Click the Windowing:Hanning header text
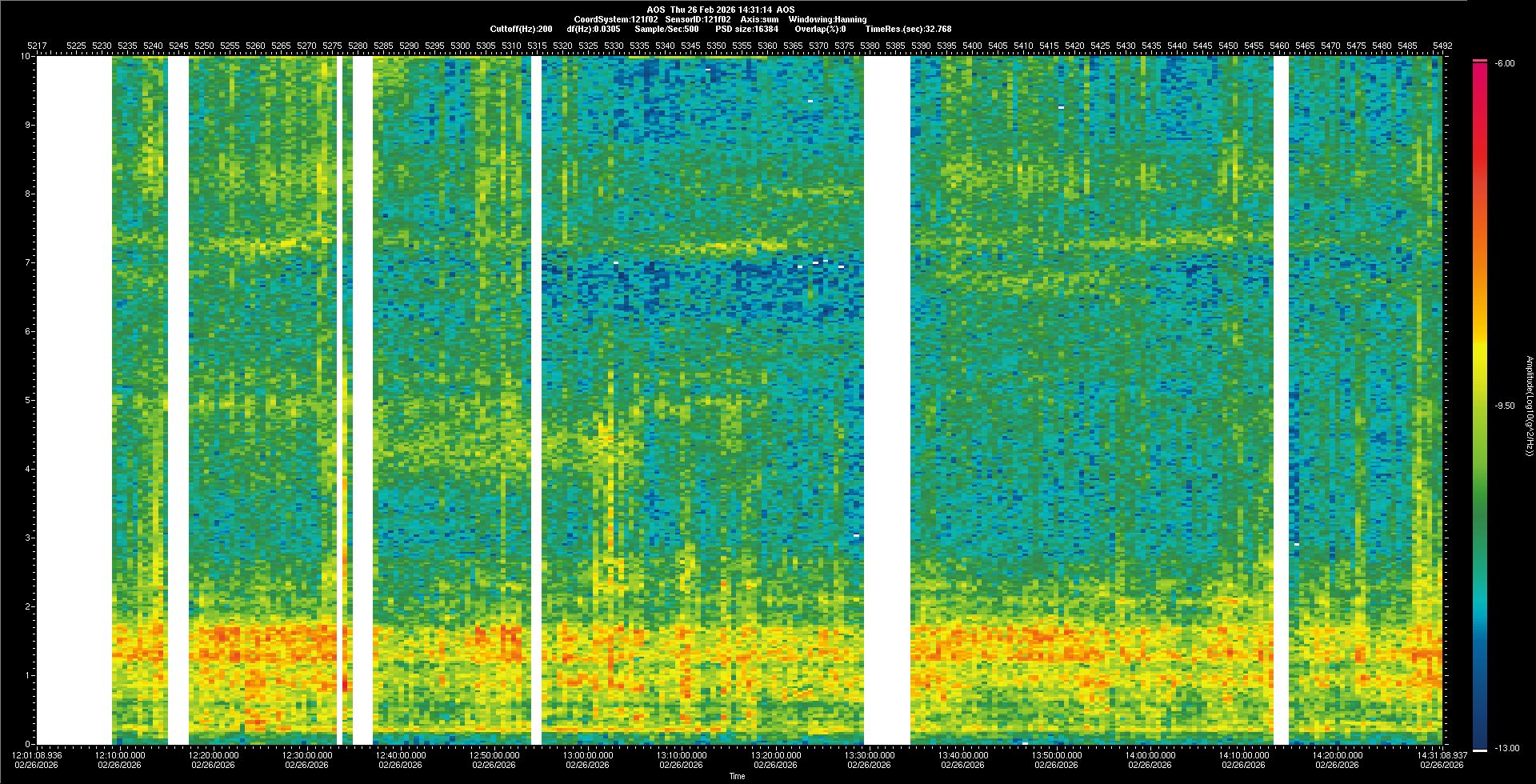 tap(827, 19)
